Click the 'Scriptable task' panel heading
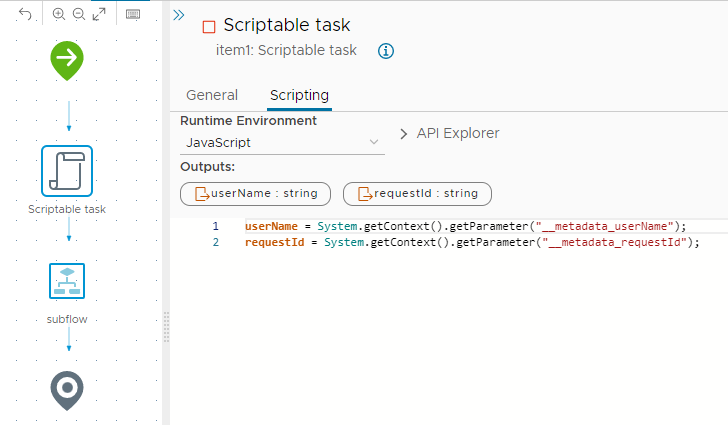Viewport: 728px width, 425px height. pos(286,25)
